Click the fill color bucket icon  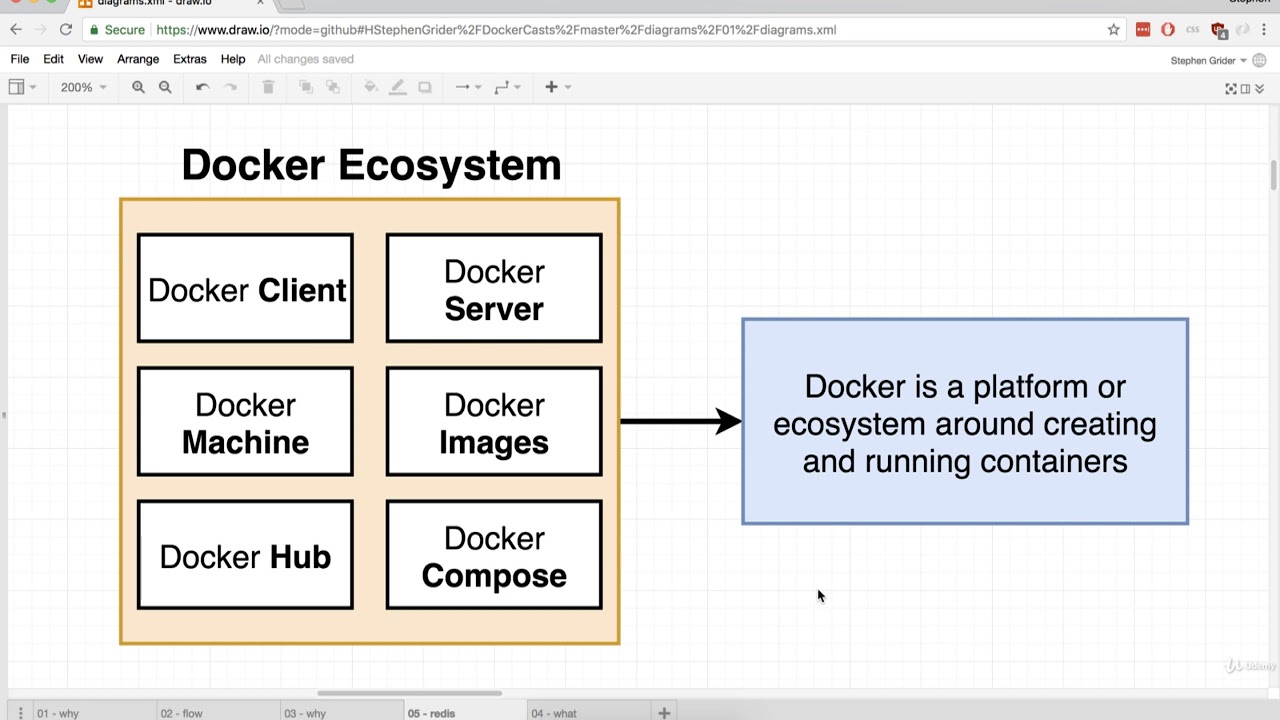[371, 87]
